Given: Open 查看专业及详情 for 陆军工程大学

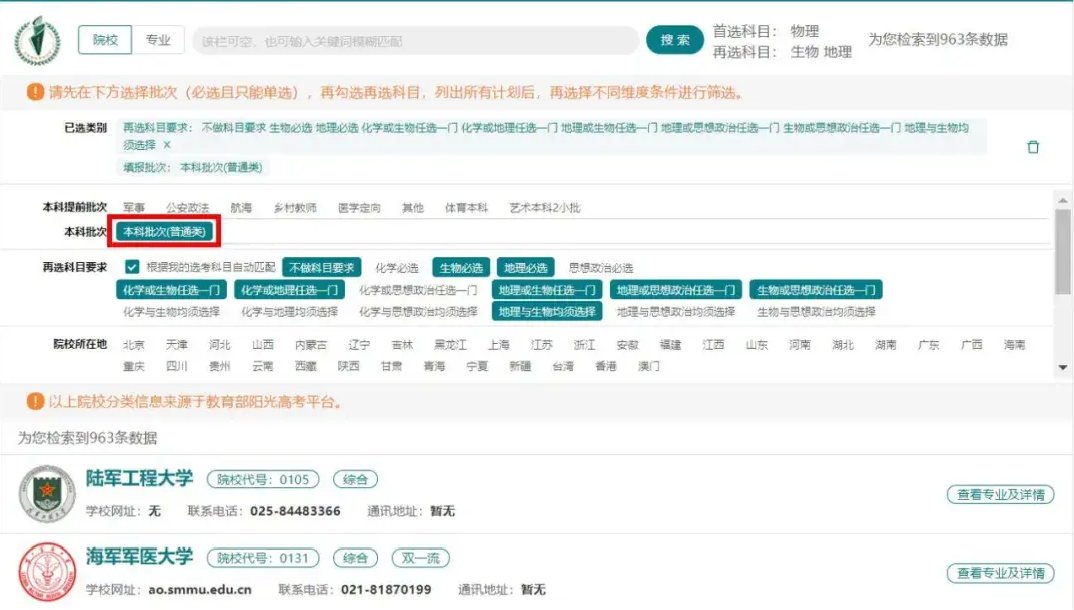Looking at the screenshot, I should click(1000, 494).
